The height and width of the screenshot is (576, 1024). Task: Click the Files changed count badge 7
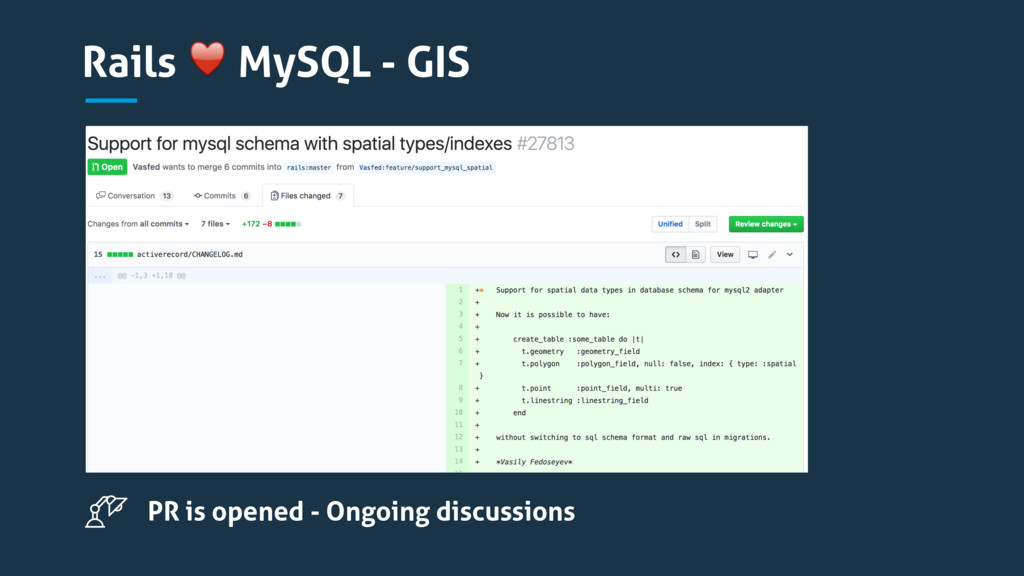(x=340, y=196)
